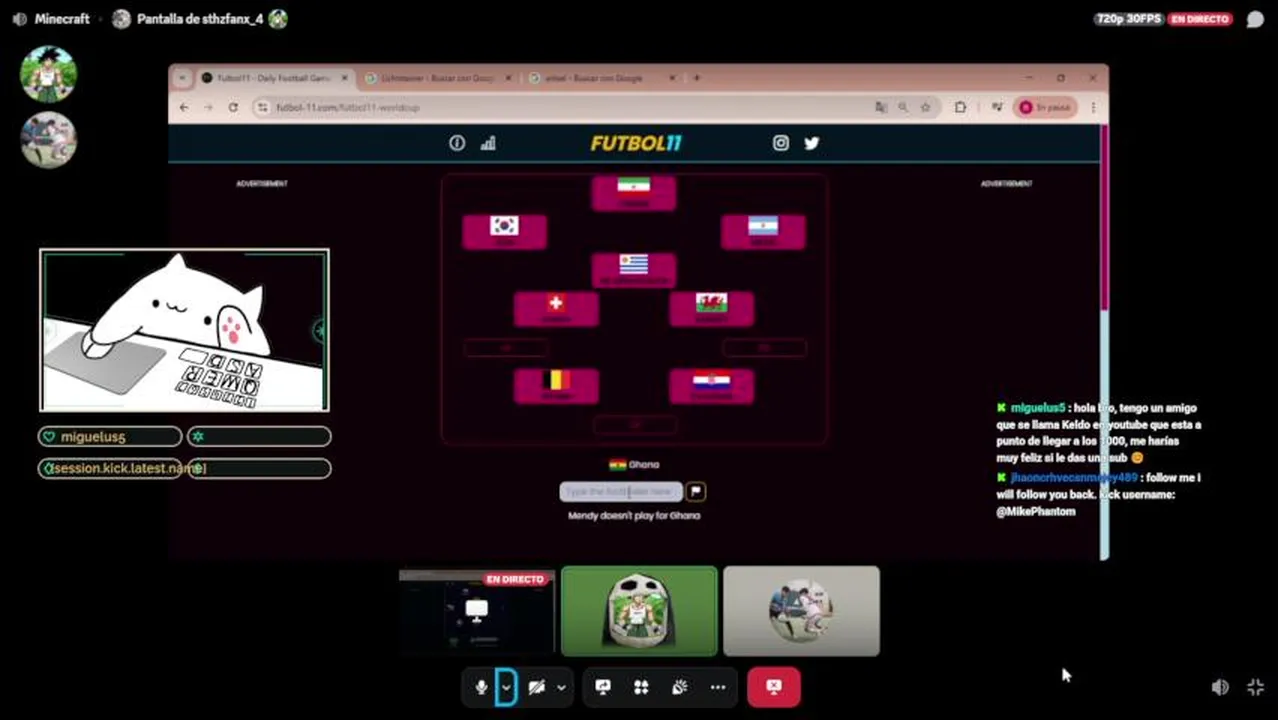Select the Croatia flag slot
The image size is (1278, 720).
click(x=711, y=386)
